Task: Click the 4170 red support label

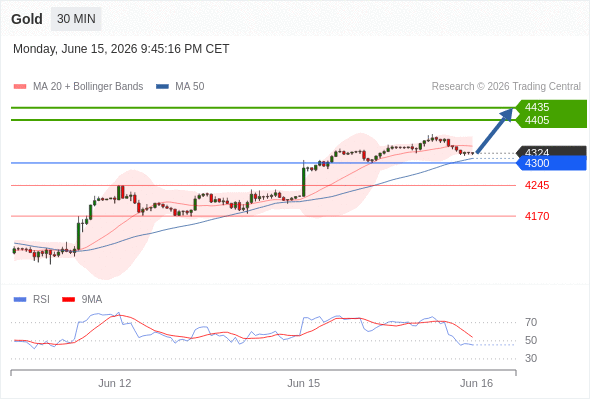Action: [x=537, y=216]
